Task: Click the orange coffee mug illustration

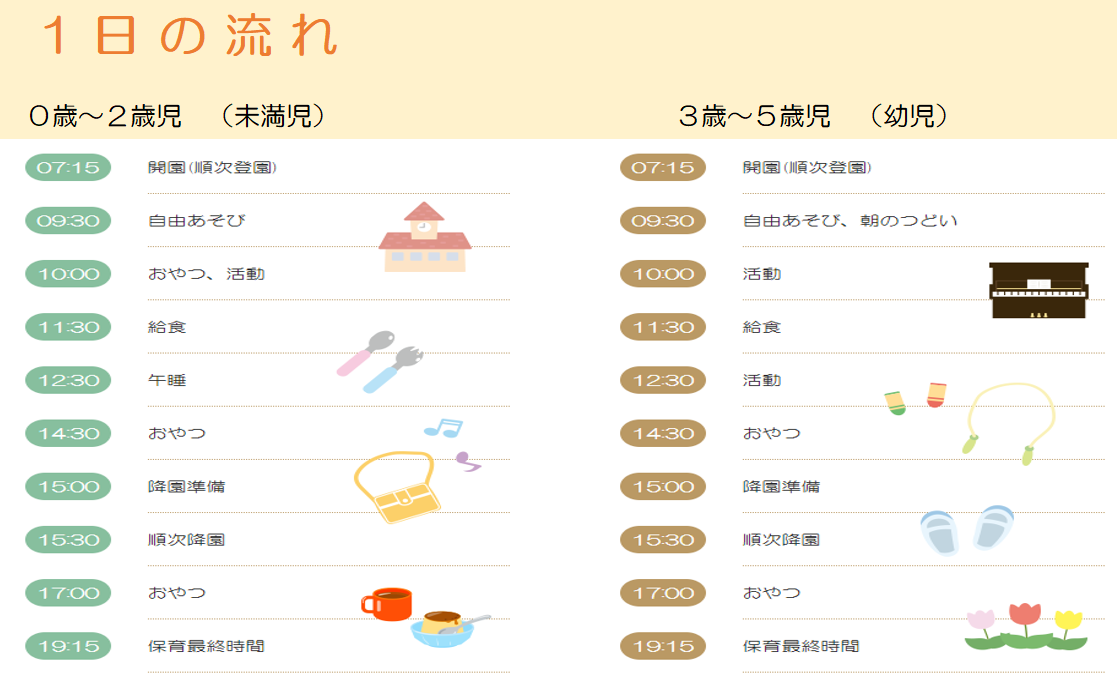Action: pyautogui.click(x=387, y=604)
